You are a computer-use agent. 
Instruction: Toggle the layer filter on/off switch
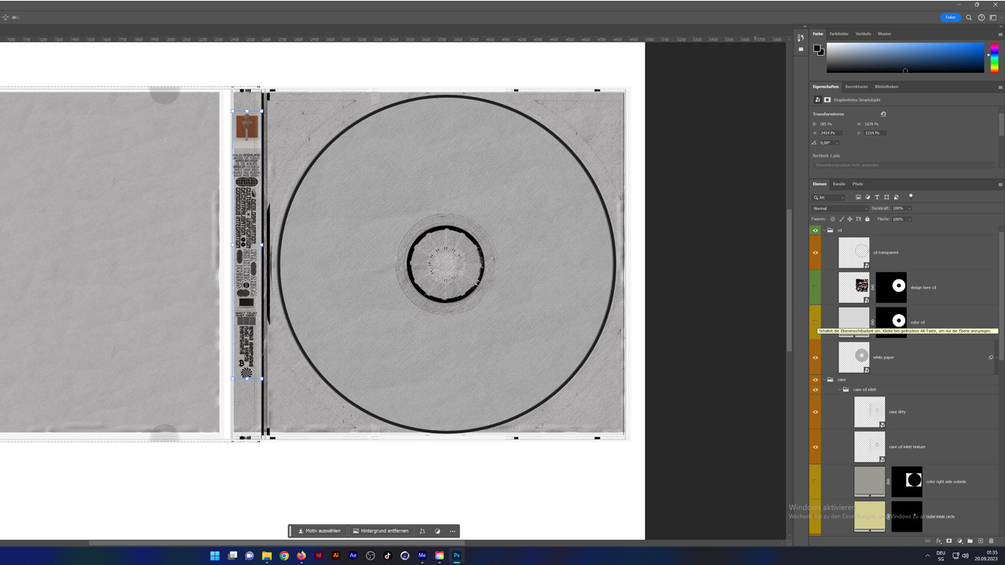pyautogui.click(x=911, y=197)
